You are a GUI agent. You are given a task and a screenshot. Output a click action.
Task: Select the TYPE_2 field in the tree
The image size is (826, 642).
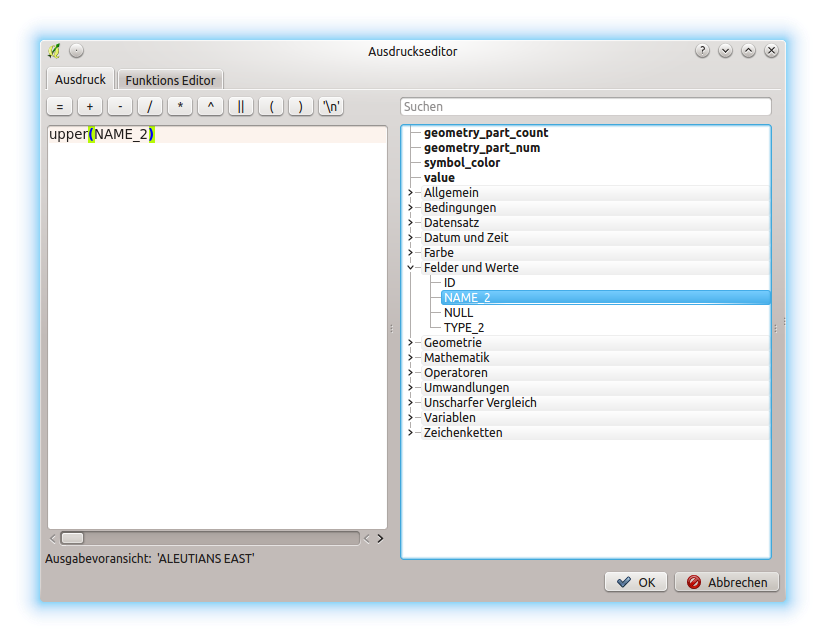pos(463,328)
